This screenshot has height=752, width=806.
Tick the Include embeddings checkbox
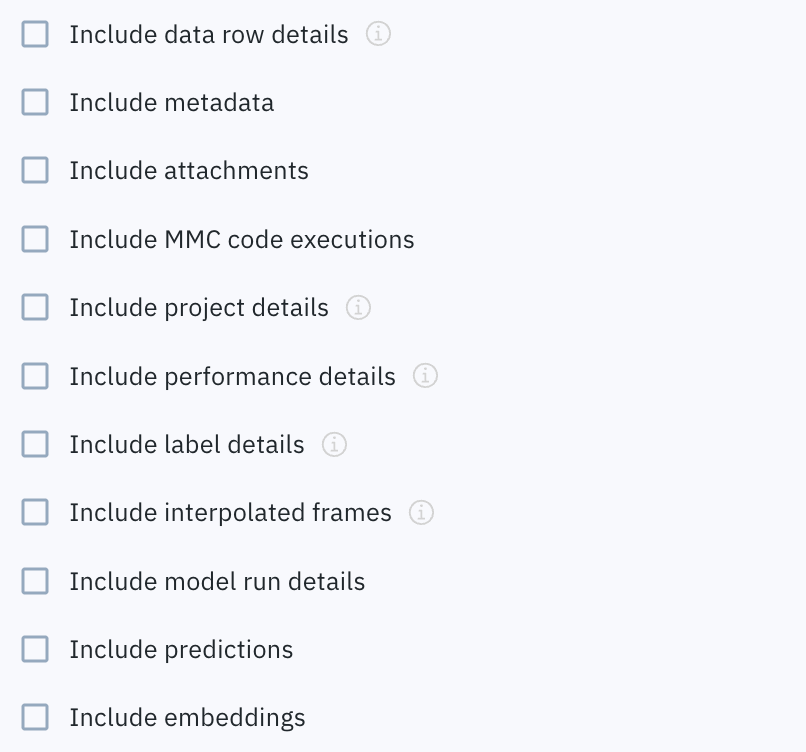(35, 717)
